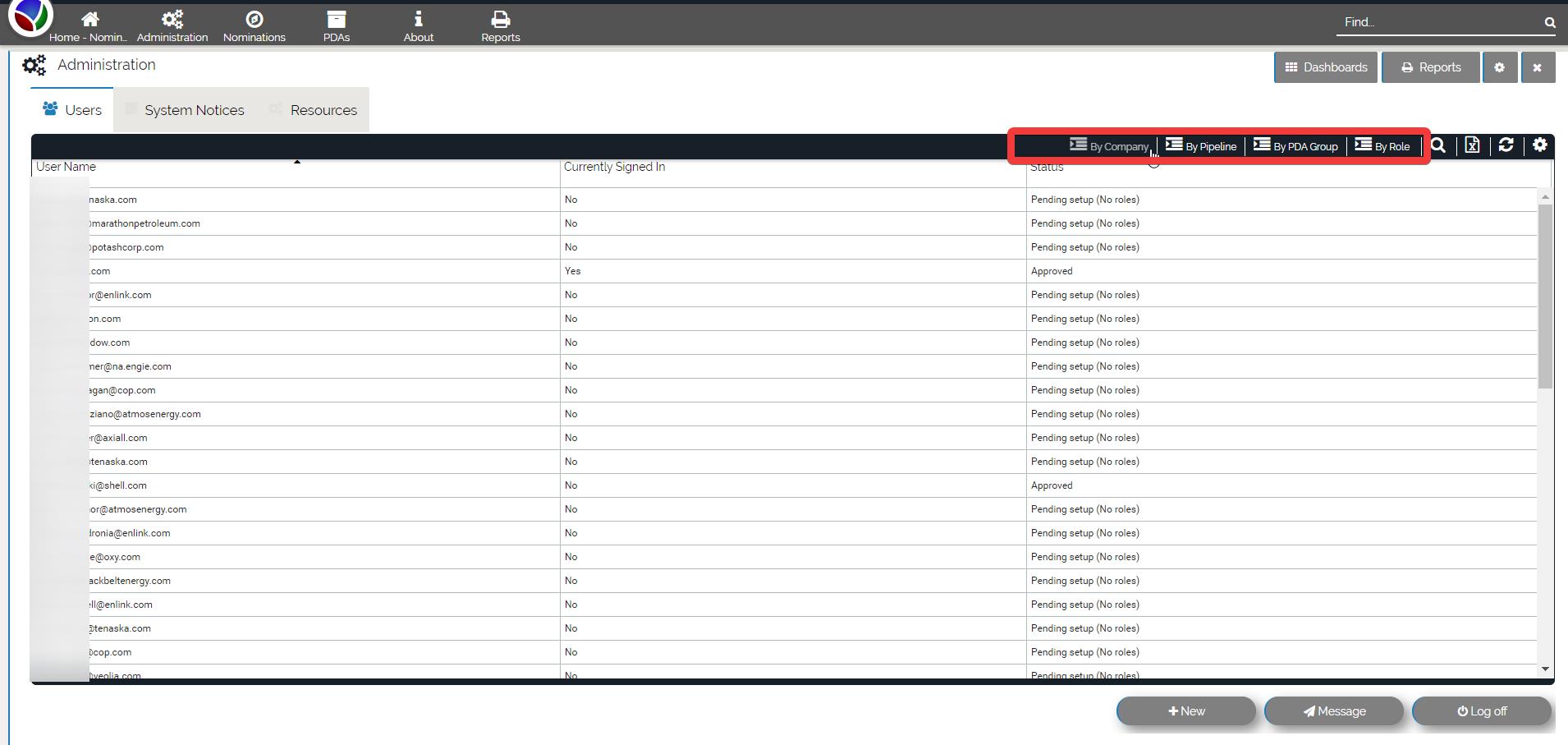Open the About info icon
The height and width of the screenshot is (745, 1568).
point(418,20)
